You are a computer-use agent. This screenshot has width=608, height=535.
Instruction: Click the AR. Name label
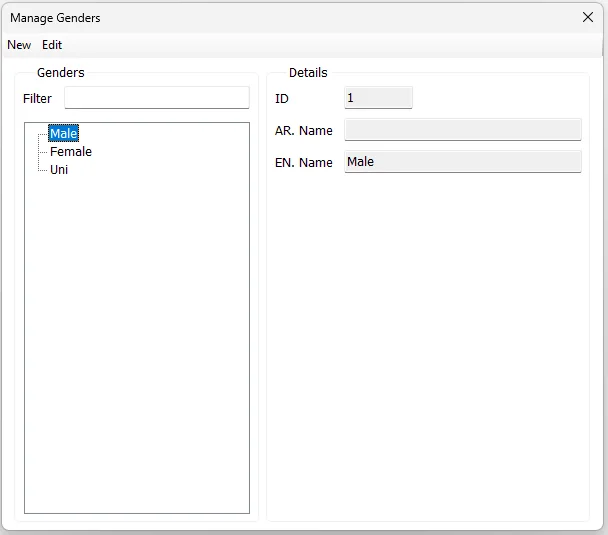304,131
